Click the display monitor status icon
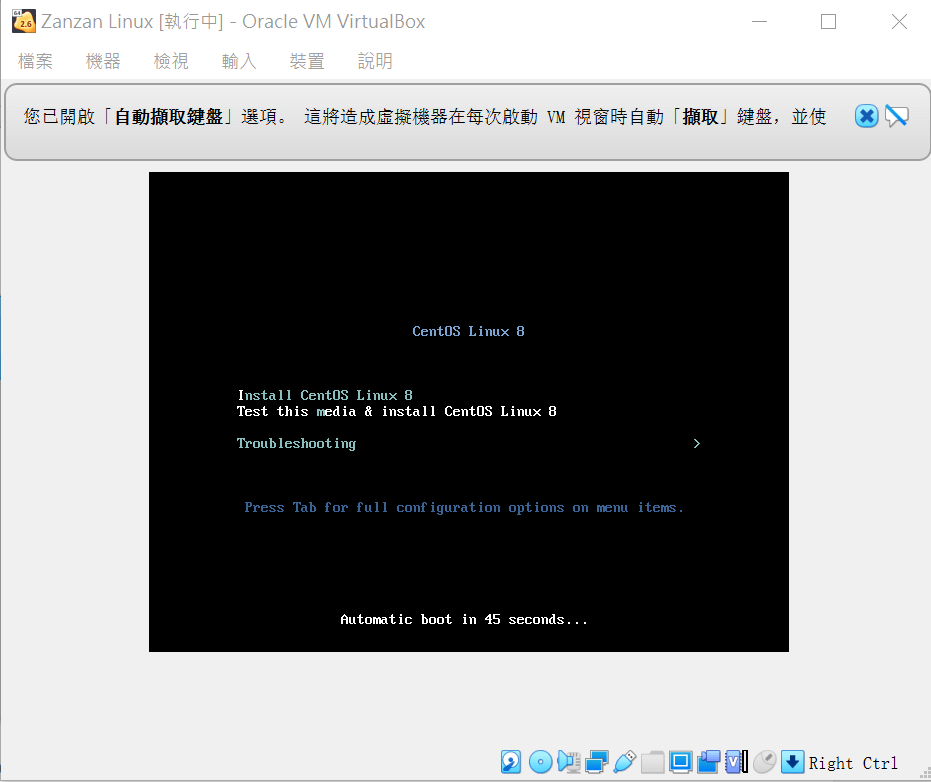 680,762
